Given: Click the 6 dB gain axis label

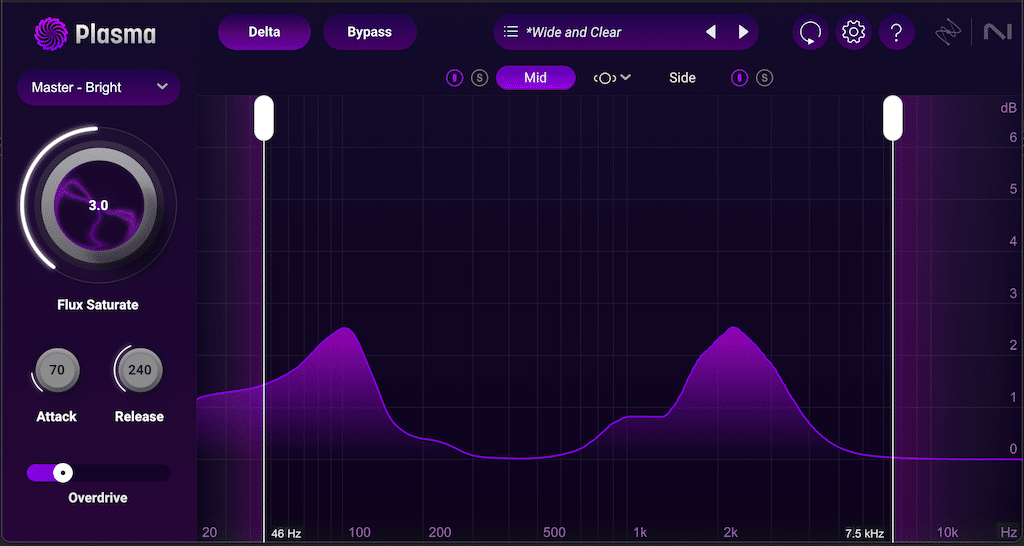Looking at the screenshot, I should (x=1013, y=138).
